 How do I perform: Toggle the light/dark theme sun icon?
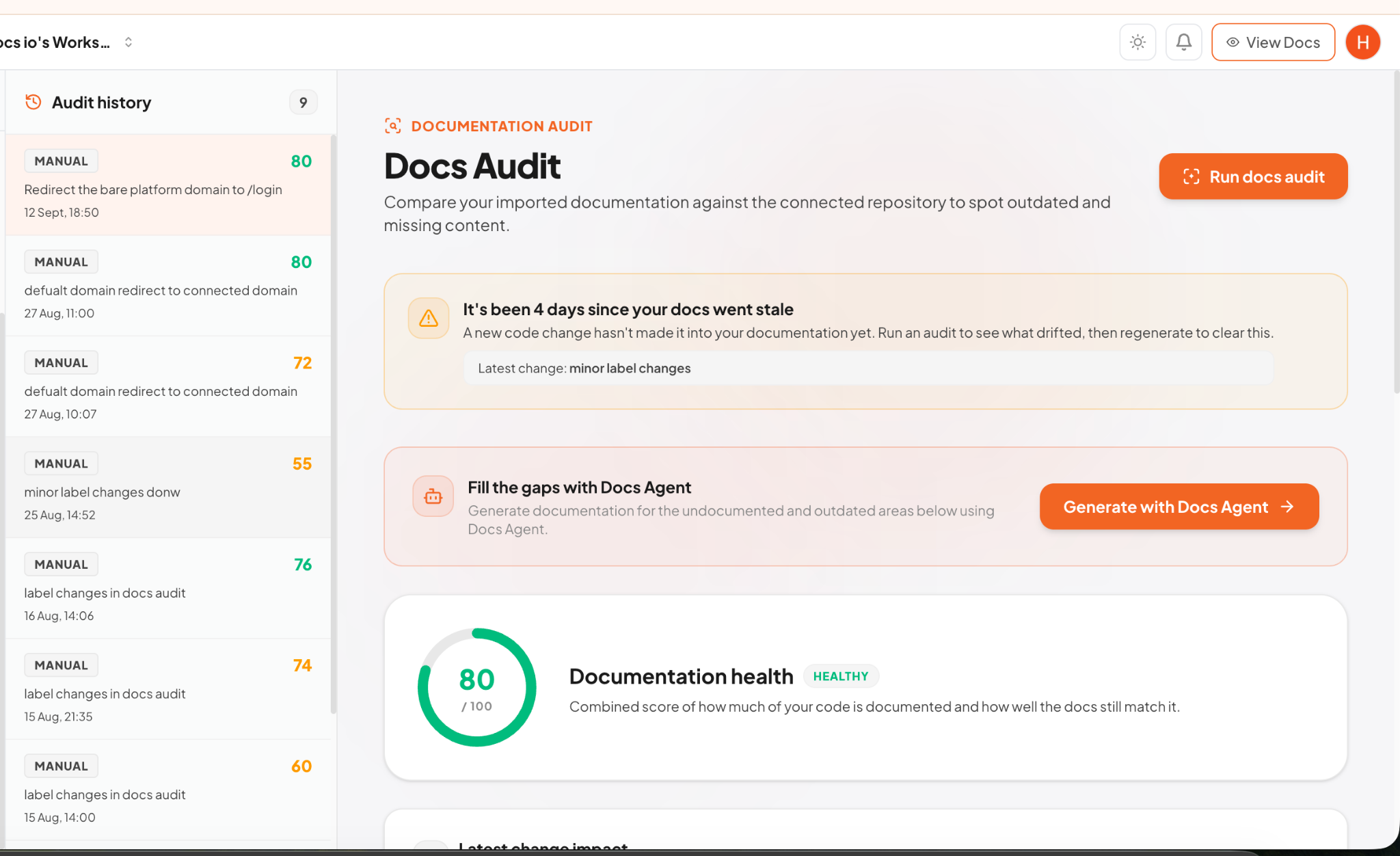1137,42
